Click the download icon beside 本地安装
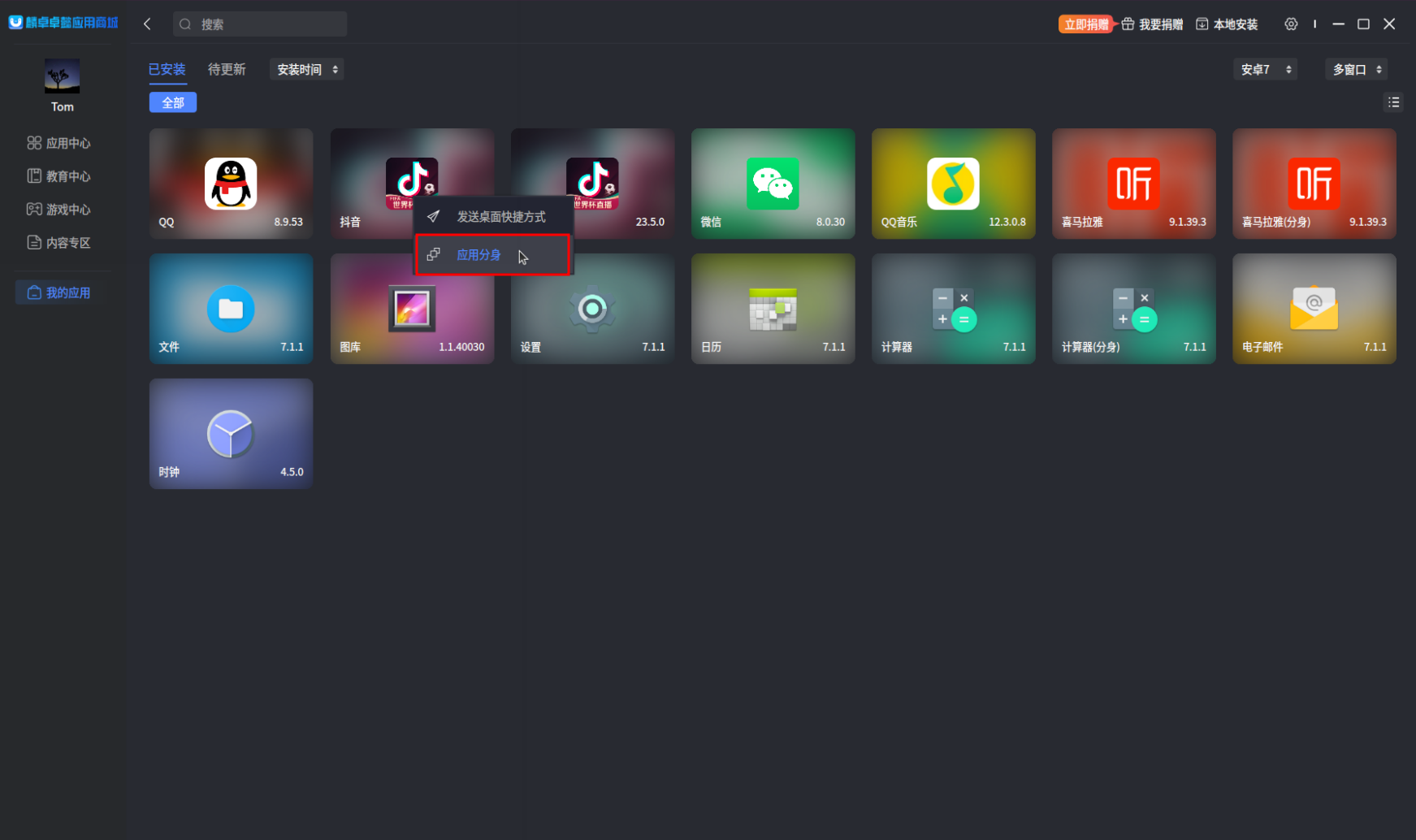1416x840 pixels. click(x=1202, y=24)
